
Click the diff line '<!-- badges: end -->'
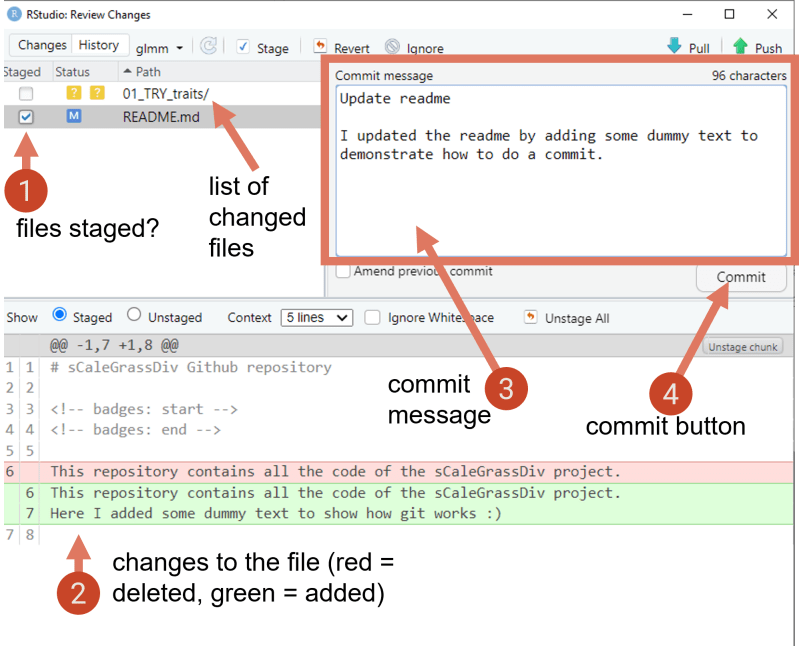tap(136, 430)
